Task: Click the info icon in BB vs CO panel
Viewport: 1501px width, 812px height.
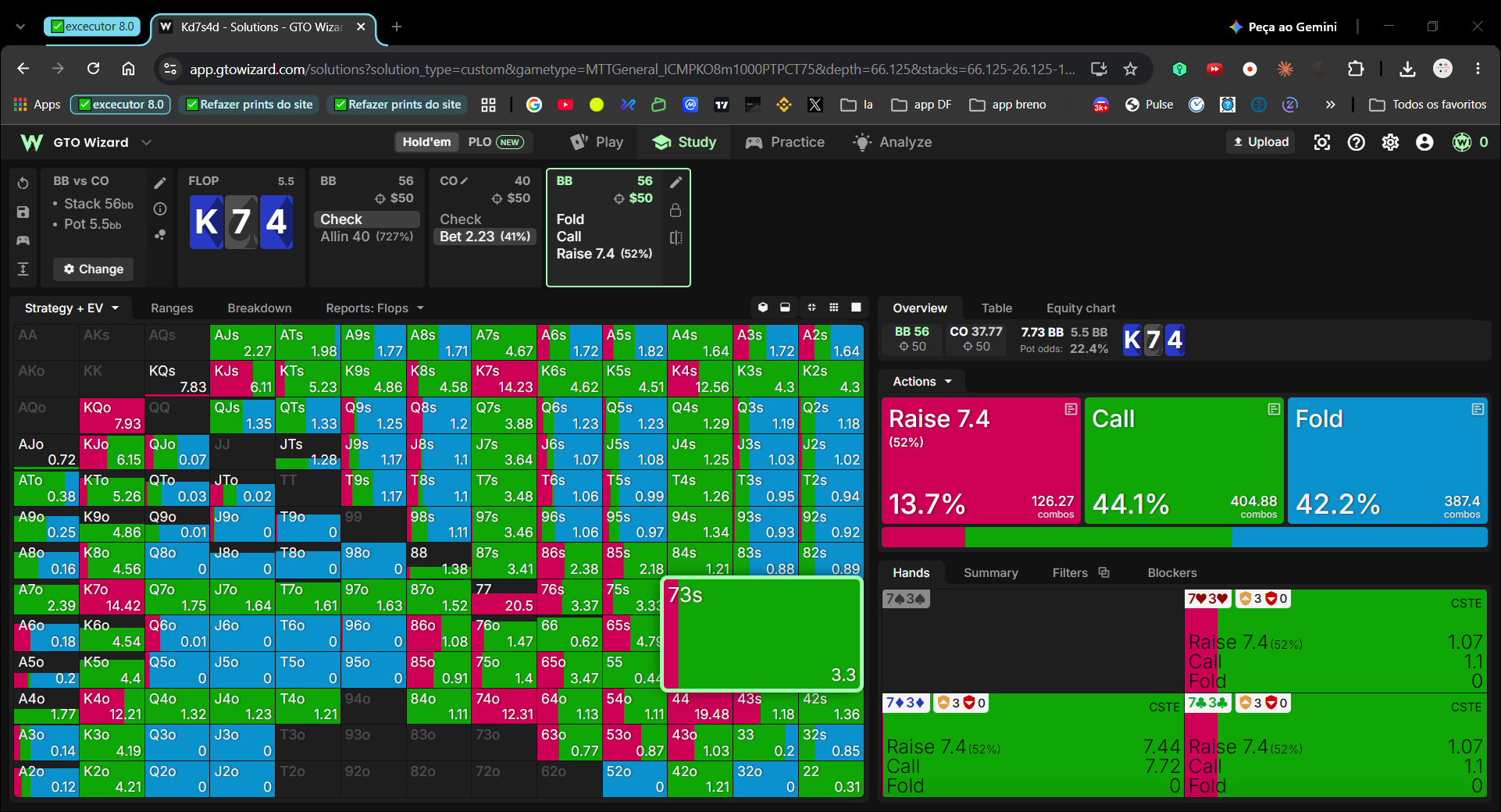Action: point(160,208)
